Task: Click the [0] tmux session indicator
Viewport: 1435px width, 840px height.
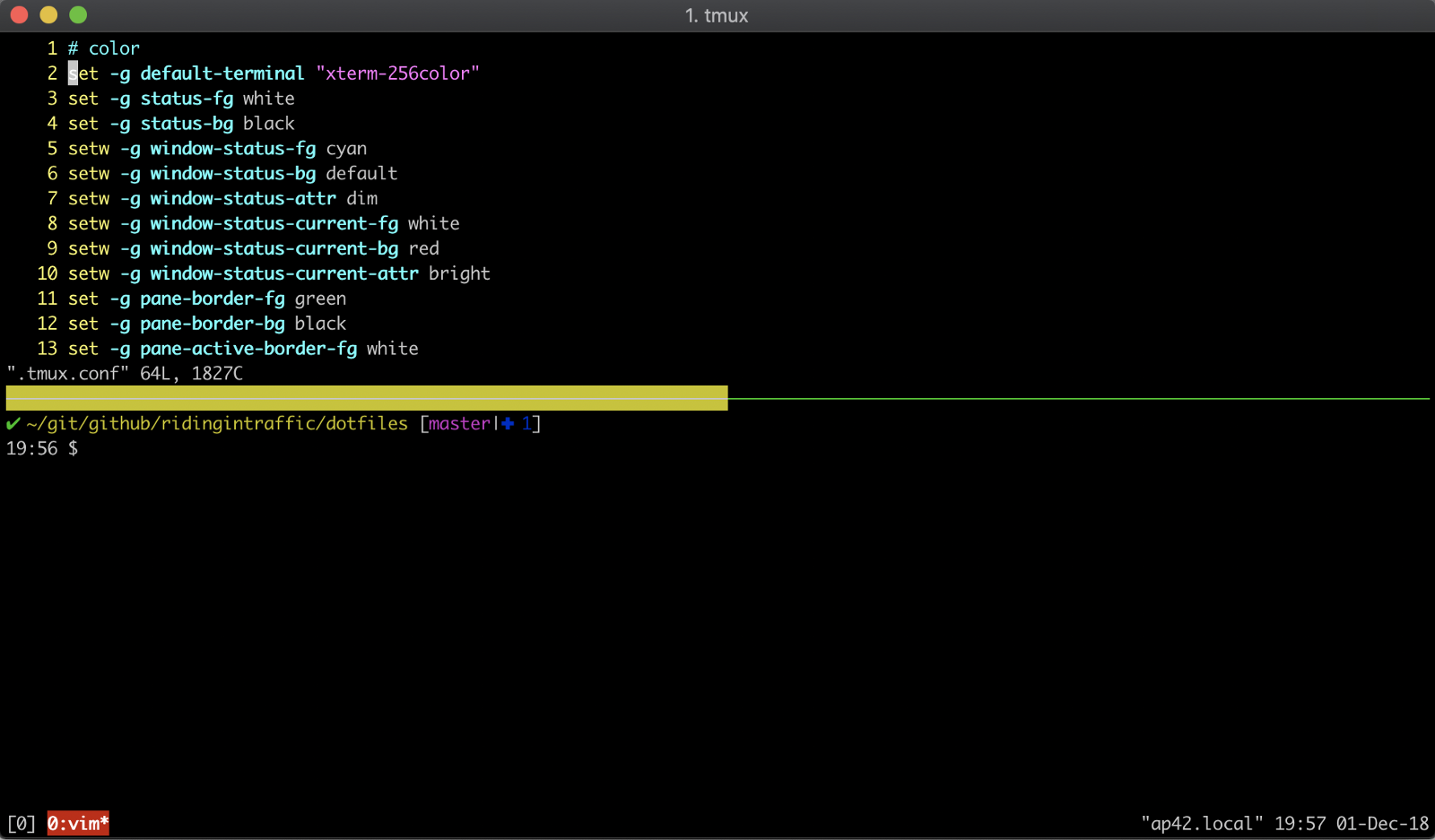Action: [x=22, y=823]
